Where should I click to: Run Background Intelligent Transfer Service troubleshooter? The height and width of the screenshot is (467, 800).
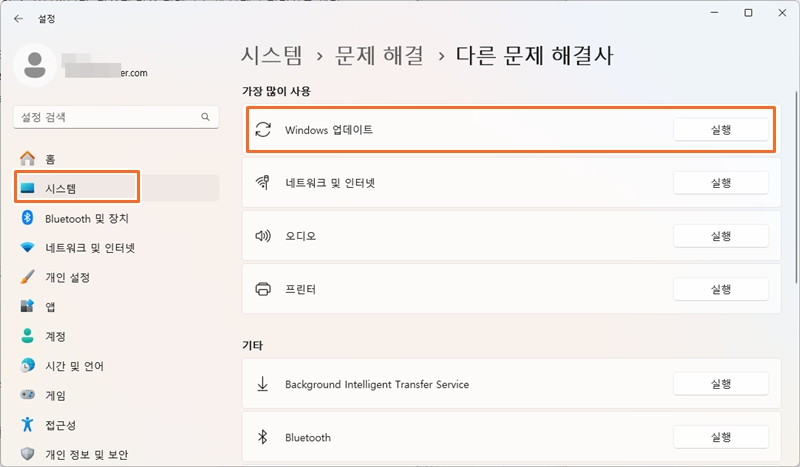coord(721,384)
